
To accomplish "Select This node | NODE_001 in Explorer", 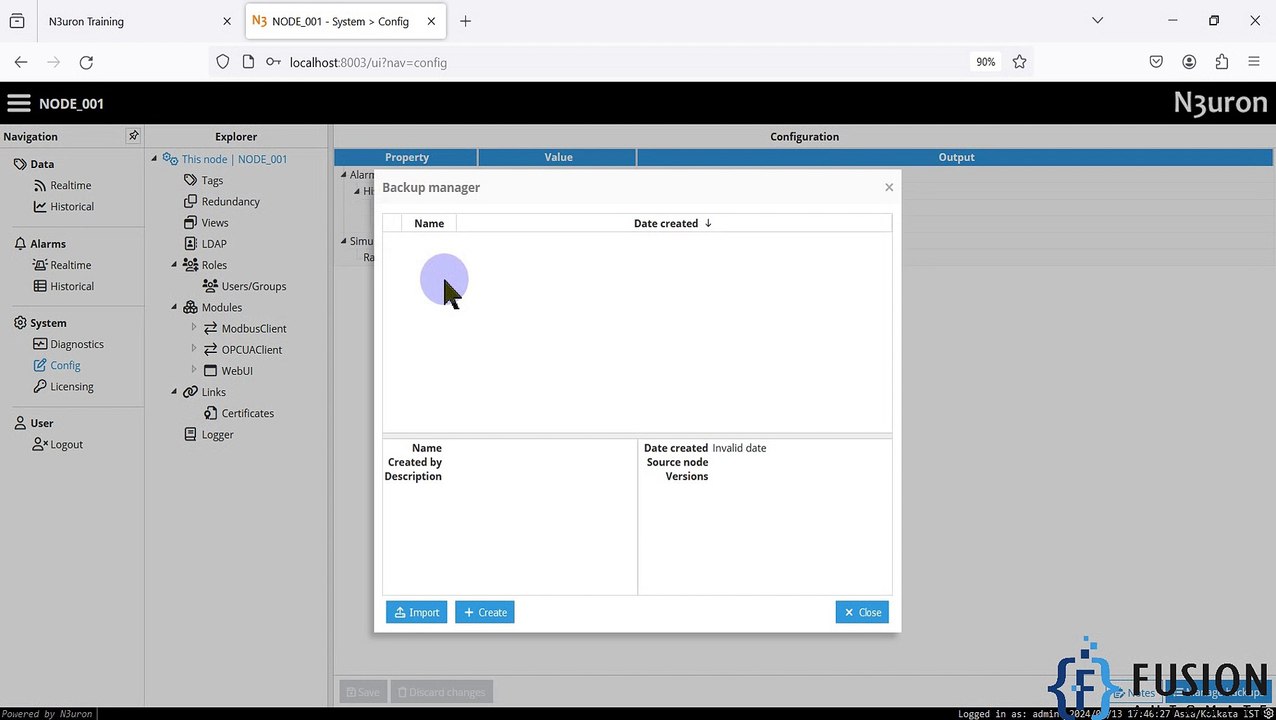I will pyautogui.click(x=234, y=159).
